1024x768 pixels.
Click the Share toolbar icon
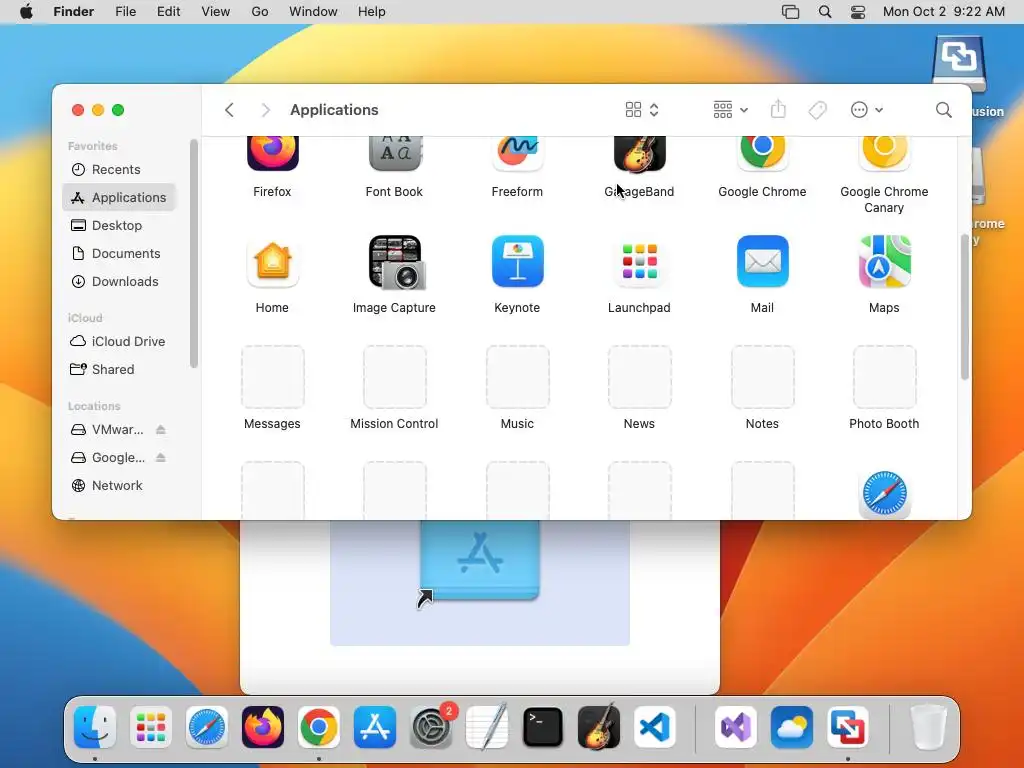(x=778, y=110)
